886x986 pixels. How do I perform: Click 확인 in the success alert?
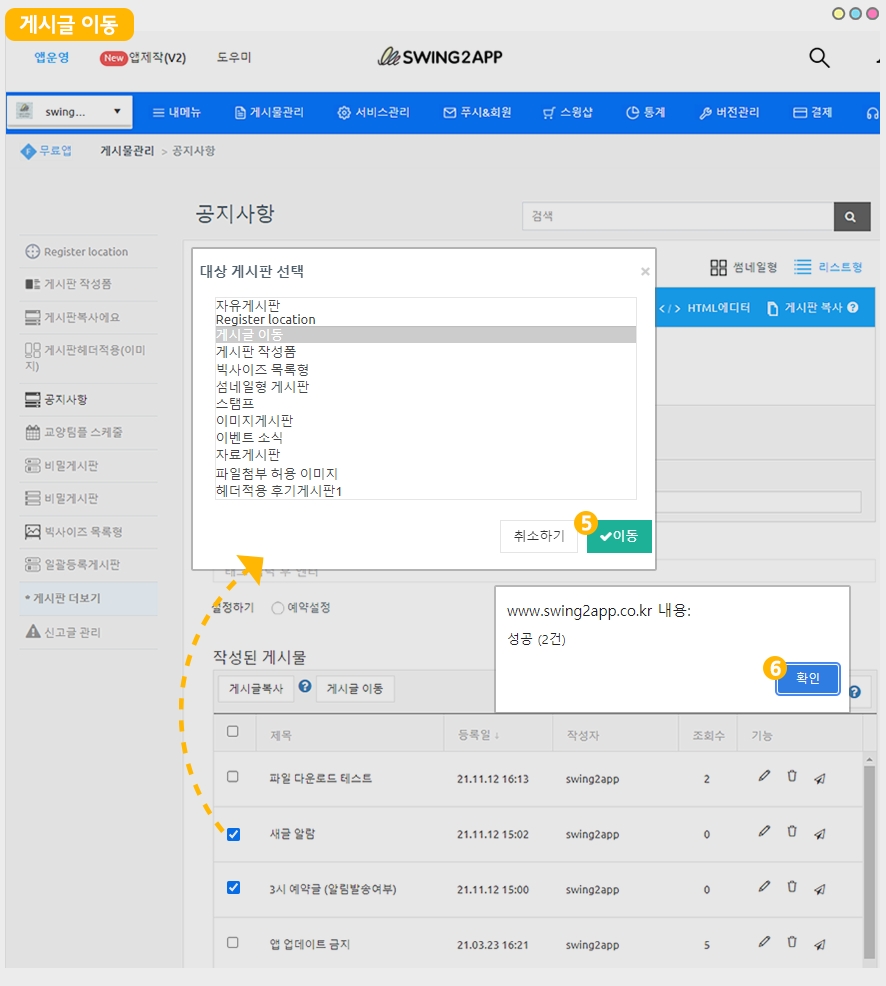pyautogui.click(x=807, y=678)
